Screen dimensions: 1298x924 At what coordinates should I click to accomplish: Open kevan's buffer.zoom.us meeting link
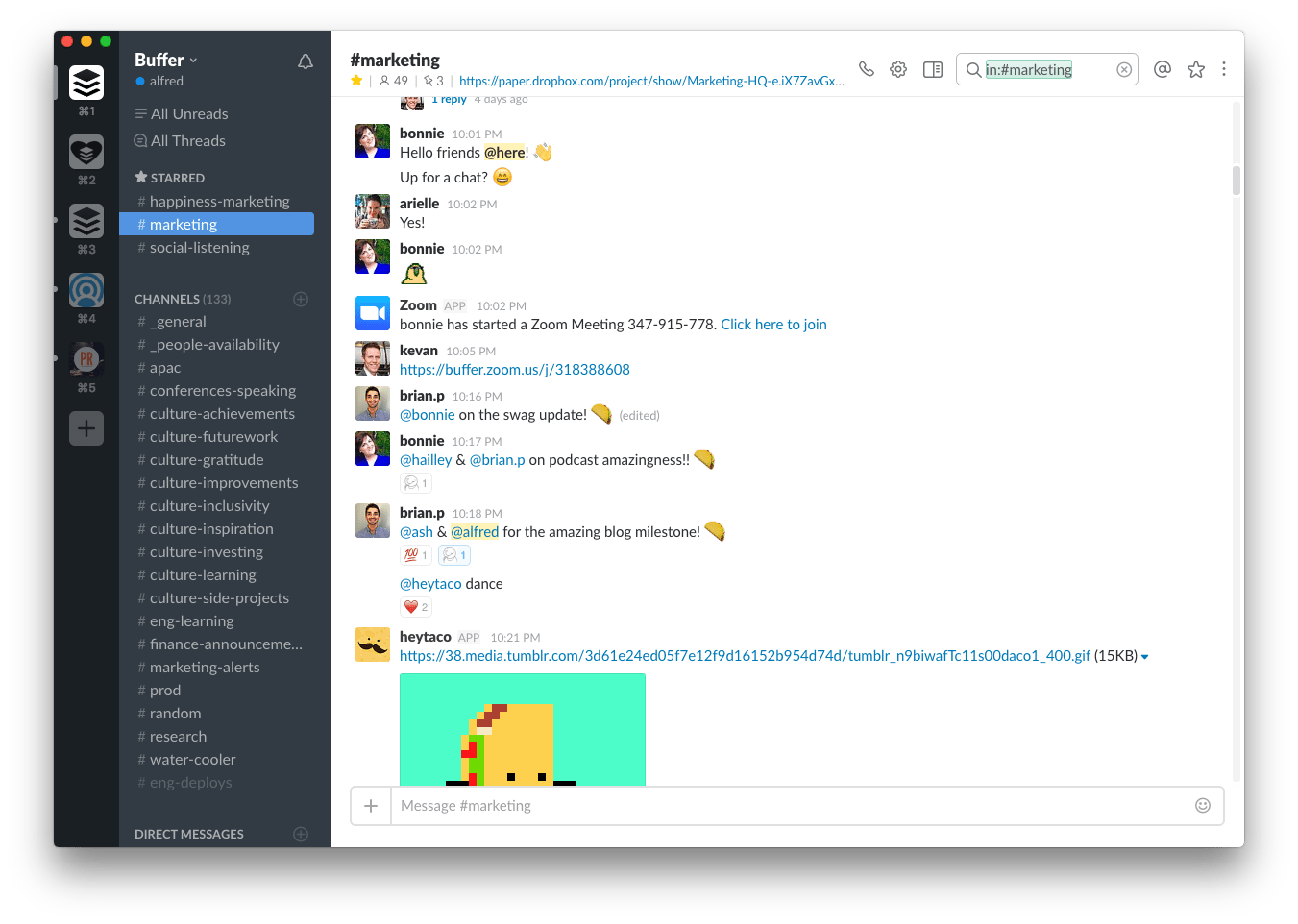[515, 370]
